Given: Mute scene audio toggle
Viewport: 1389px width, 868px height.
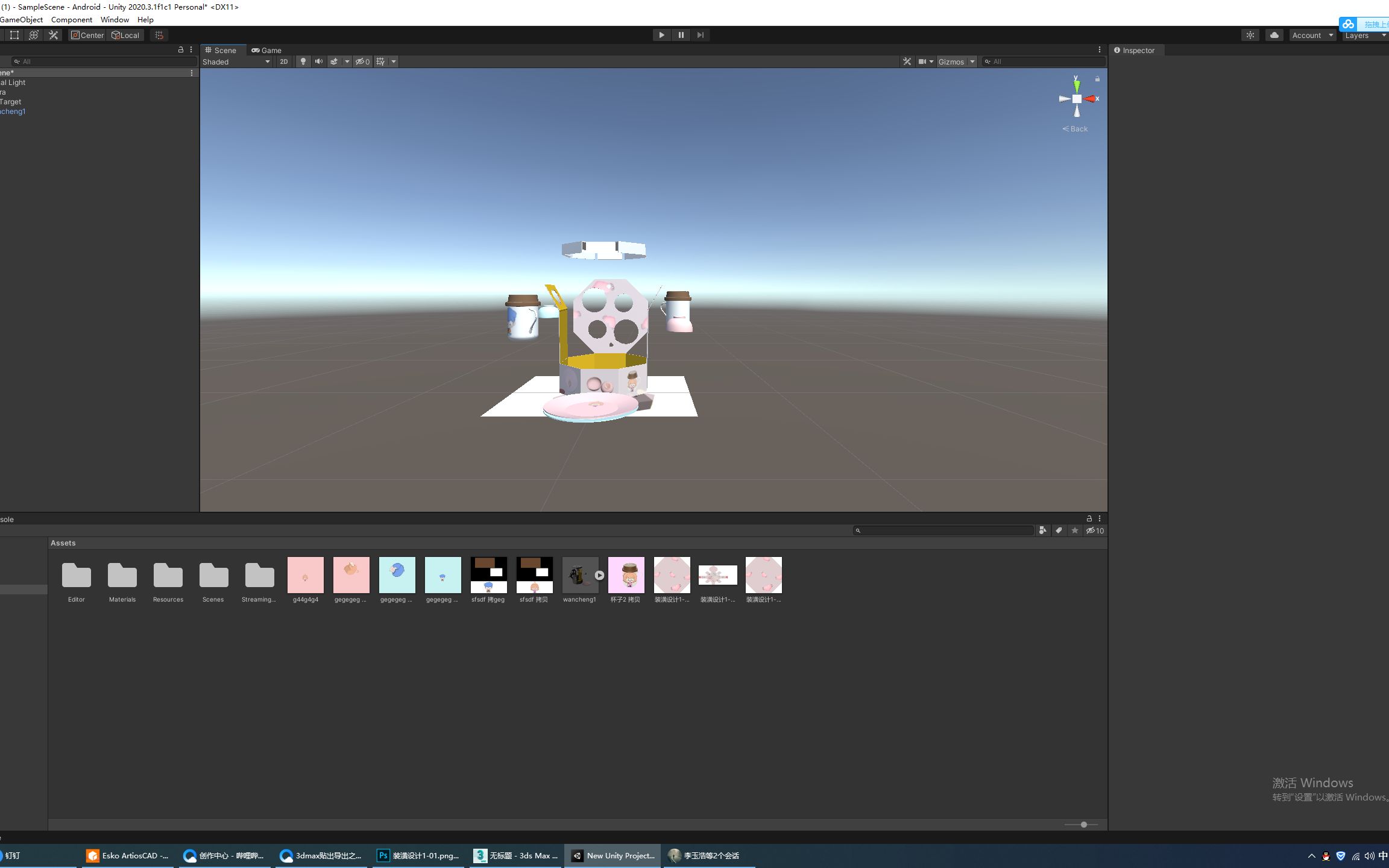Looking at the screenshot, I should (x=319, y=61).
